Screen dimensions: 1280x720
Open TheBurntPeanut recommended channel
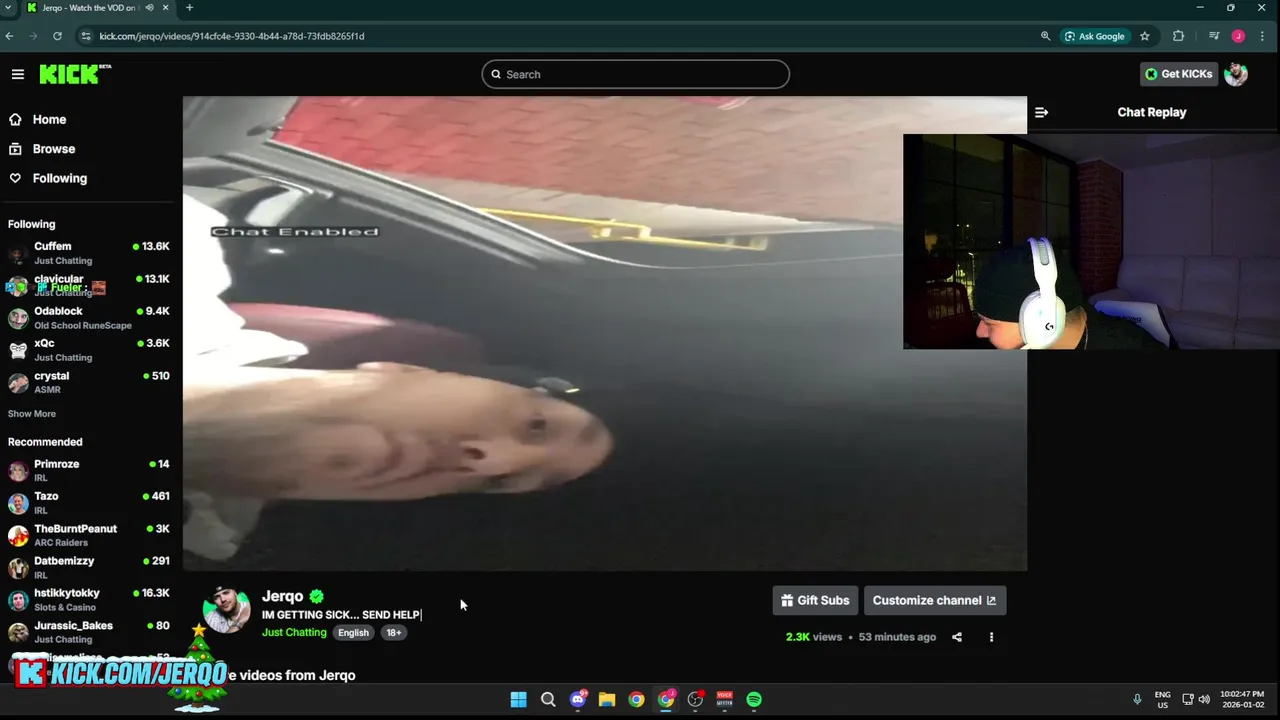(x=89, y=535)
